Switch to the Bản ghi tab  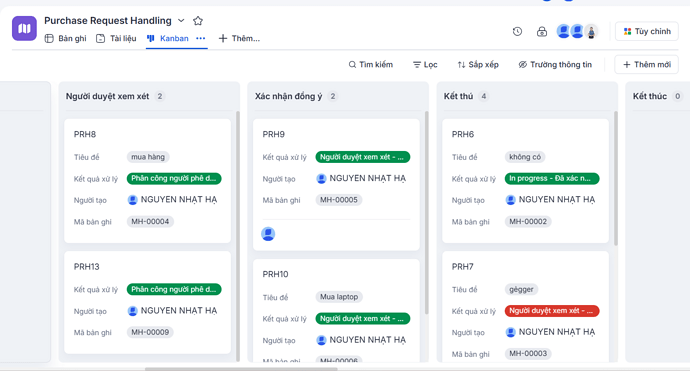pyautogui.click(x=66, y=38)
